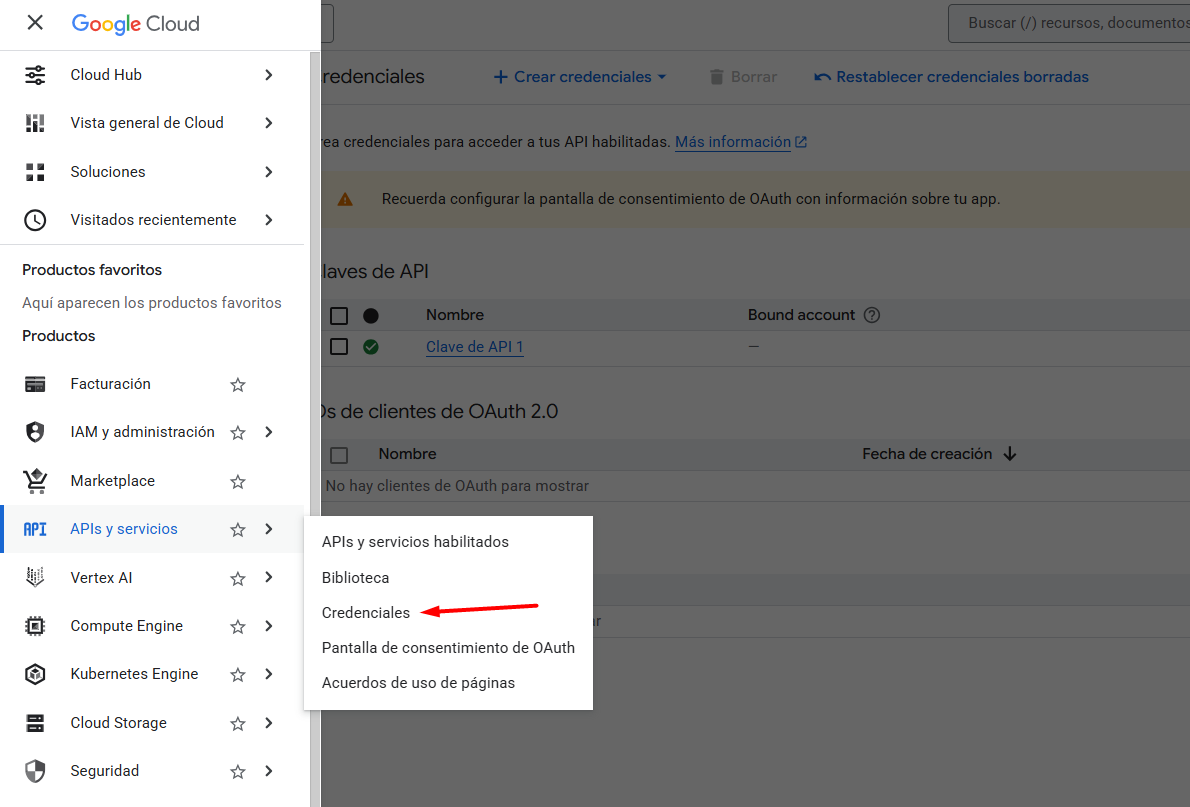The height and width of the screenshot is (807, 1190).
Task: Expand the Vertex AI submenu chevron
Action: [269, 578]
